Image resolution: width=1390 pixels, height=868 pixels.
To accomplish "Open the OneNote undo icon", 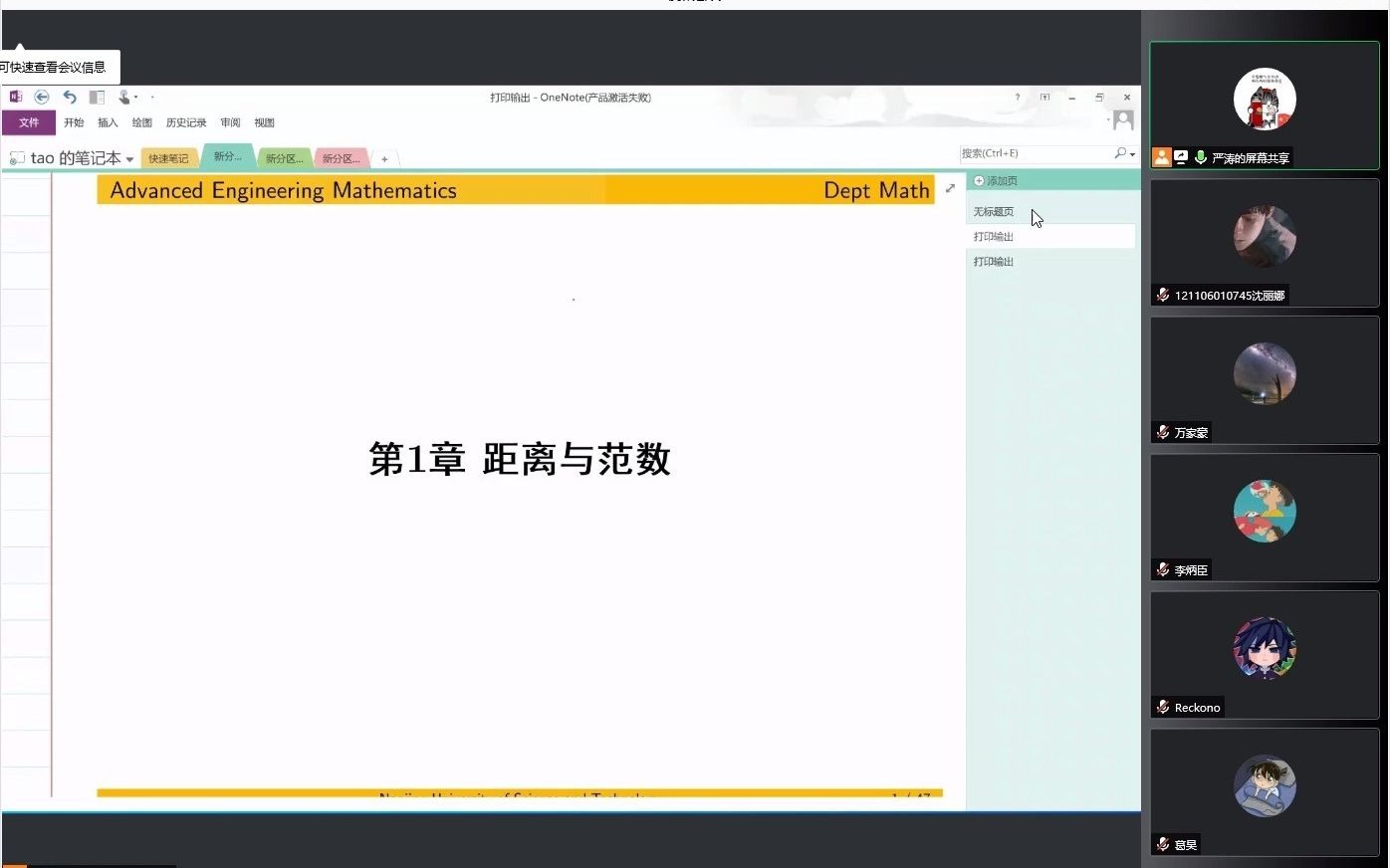I will [70, 97].
